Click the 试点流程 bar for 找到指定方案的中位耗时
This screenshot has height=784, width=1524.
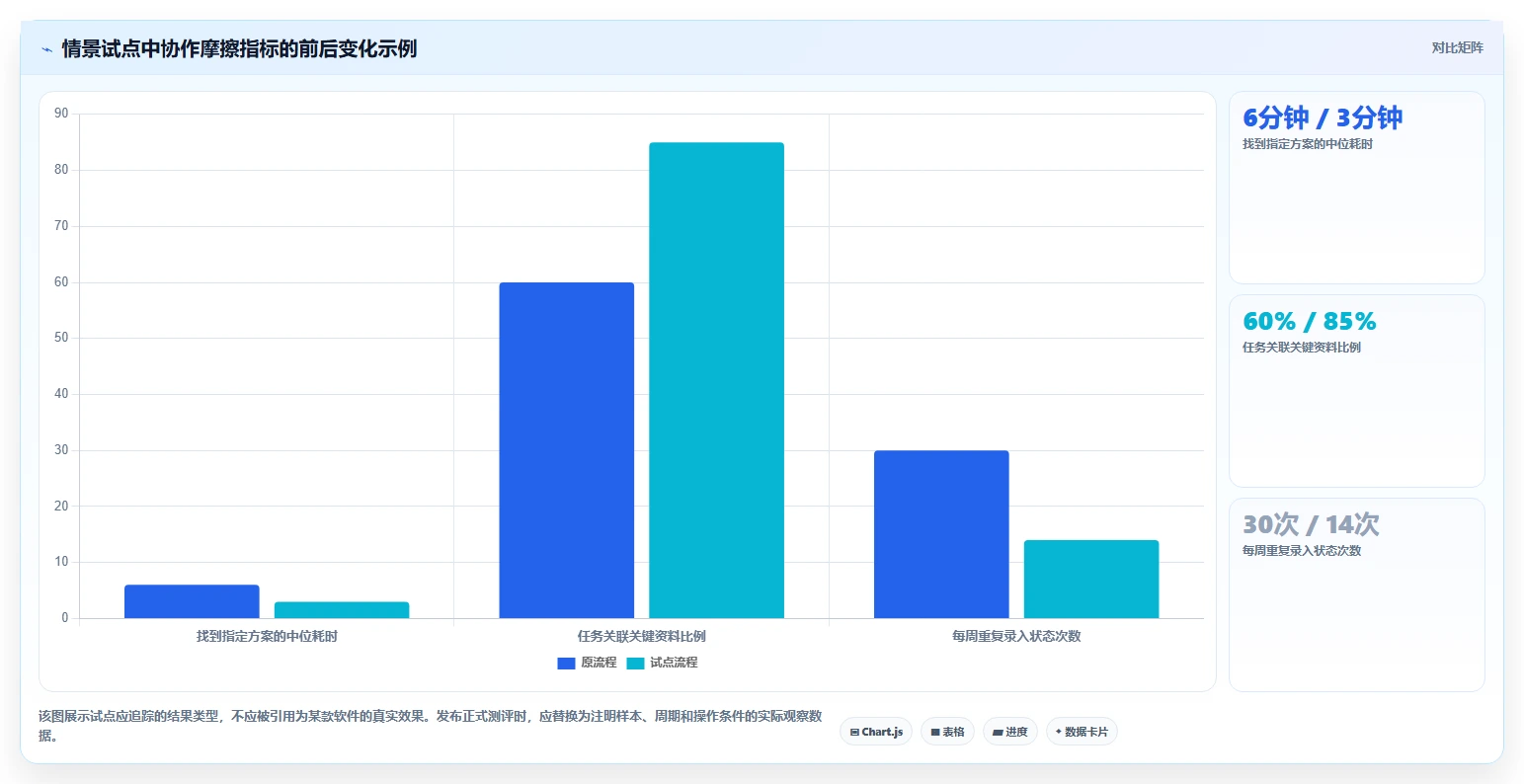click(x=342, y=610)
